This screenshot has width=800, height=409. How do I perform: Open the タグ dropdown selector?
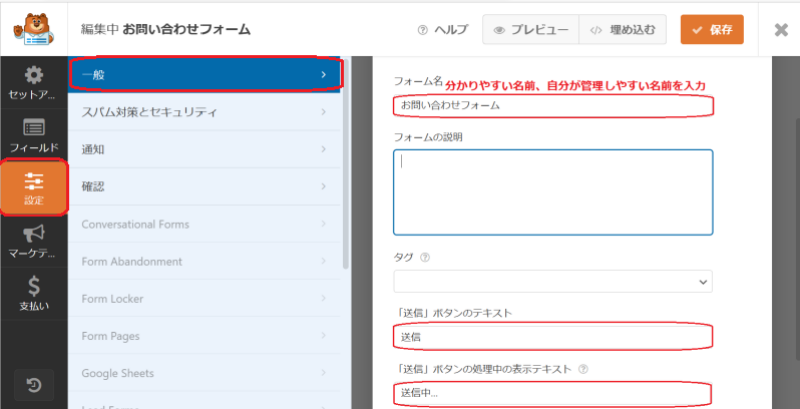(x=553, y=282)
